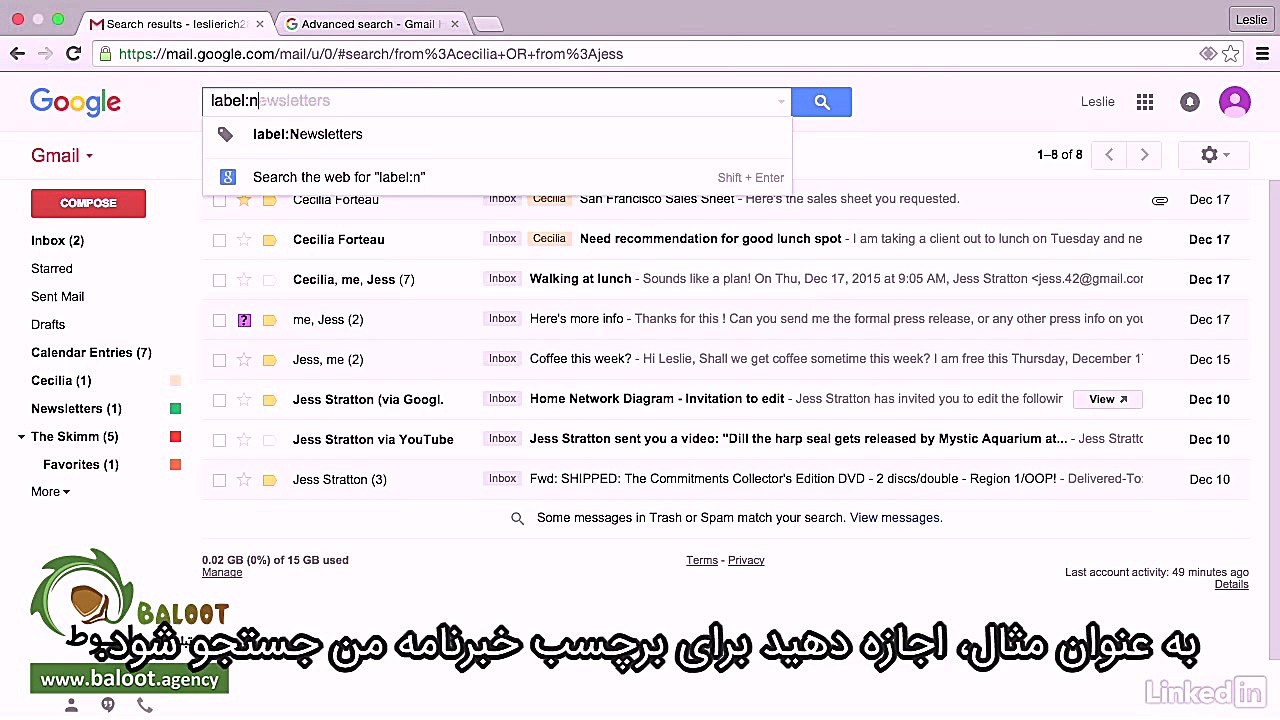Click the browser forward arrow
The width and height of the screenshot is (1280, 720).
click(45, 54)
